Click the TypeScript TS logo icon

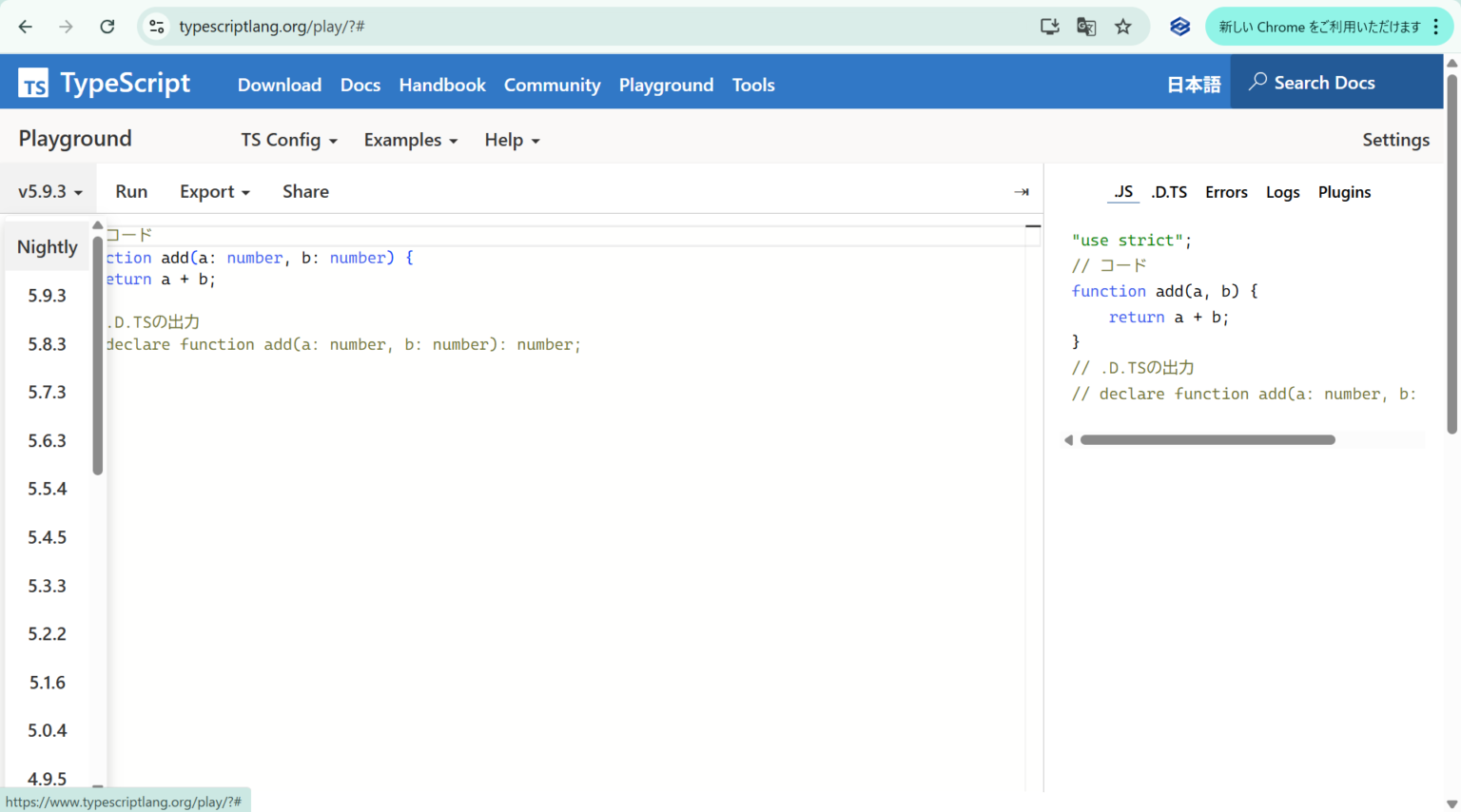click(x=33, y=83)
